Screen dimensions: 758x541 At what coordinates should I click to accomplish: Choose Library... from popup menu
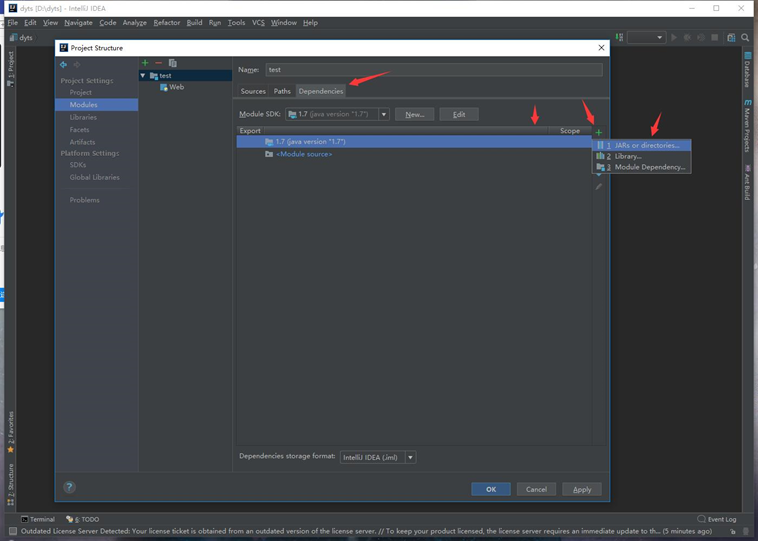click(x=641, y=156)
